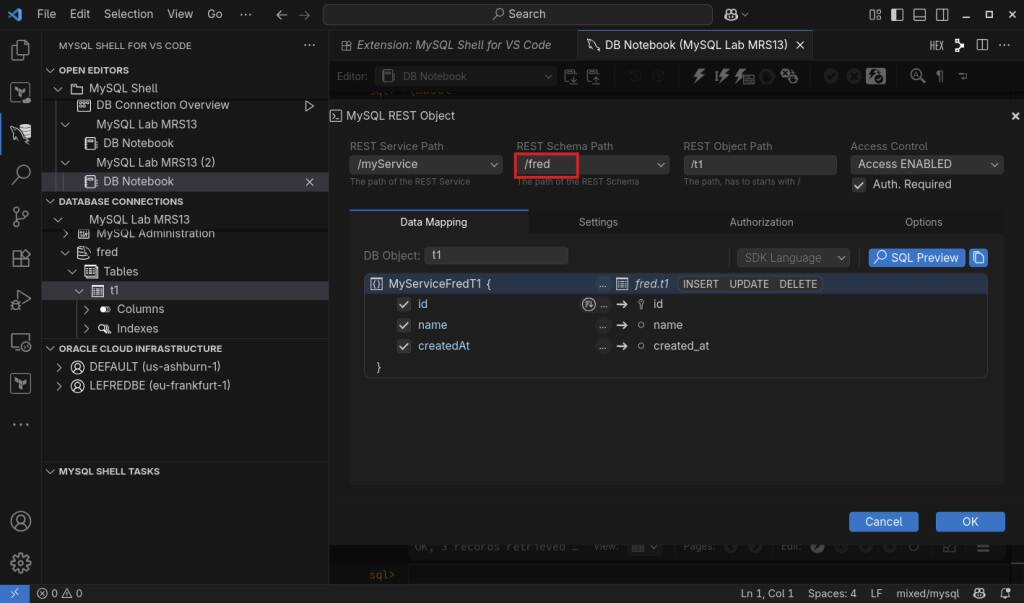The width and height of the screenshot is (1024, 603).
Task: Toggle the primary side bar layout icon
Action: pos(897,14)
